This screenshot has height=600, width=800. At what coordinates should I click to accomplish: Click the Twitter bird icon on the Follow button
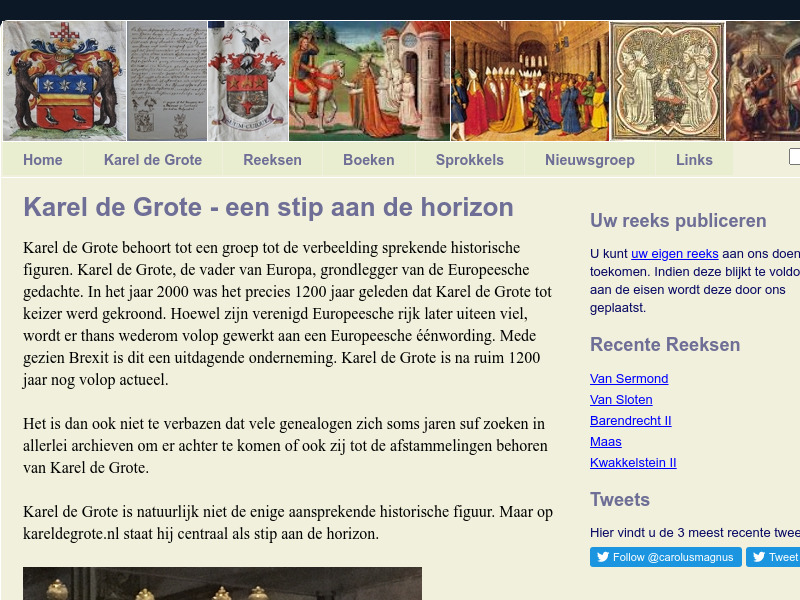pos(603,557)
